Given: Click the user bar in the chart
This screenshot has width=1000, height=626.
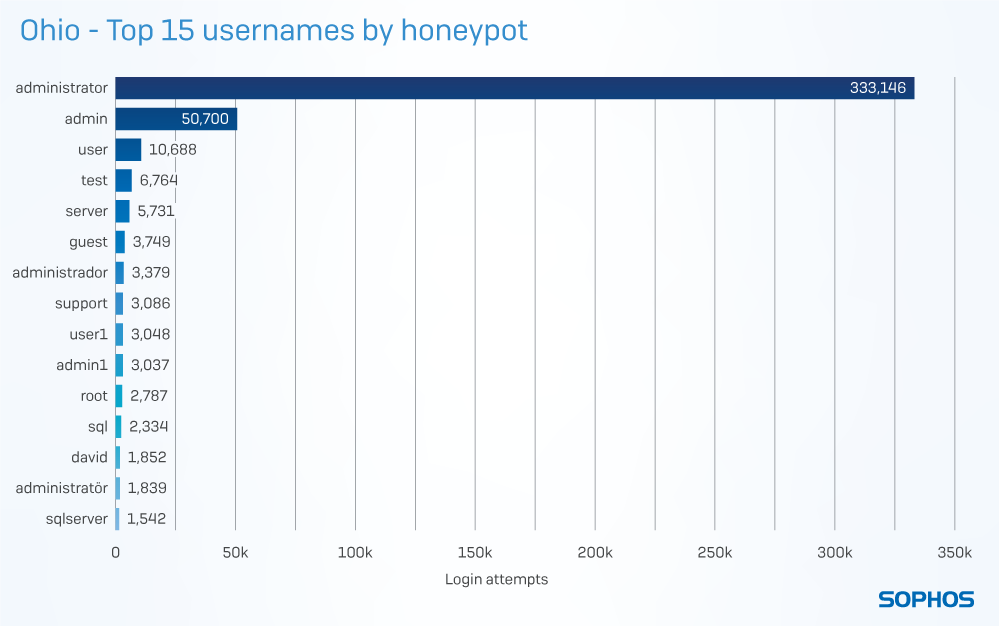Looking at the screenshot, I should [x=128, y=150].
